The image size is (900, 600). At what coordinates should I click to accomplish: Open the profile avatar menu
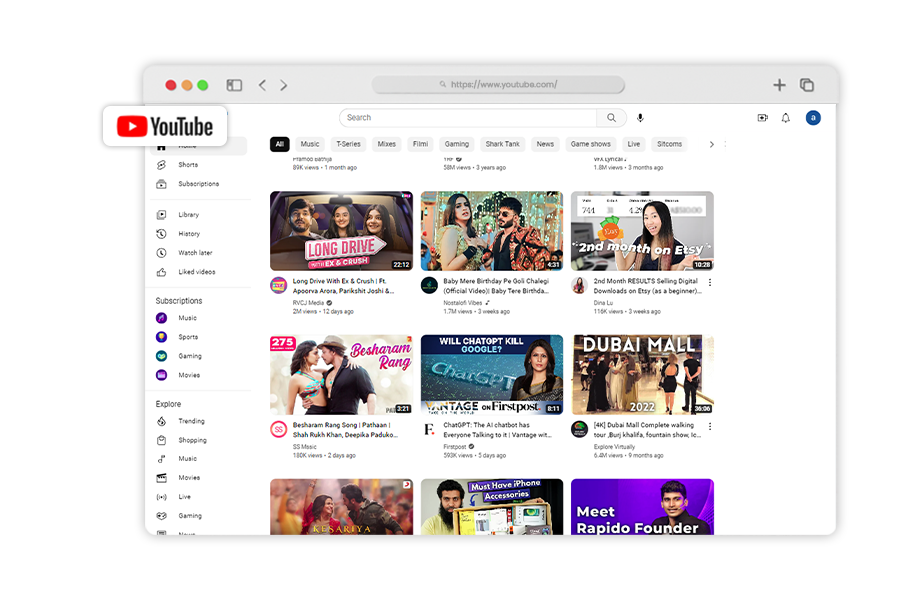(x=813, y=117)
